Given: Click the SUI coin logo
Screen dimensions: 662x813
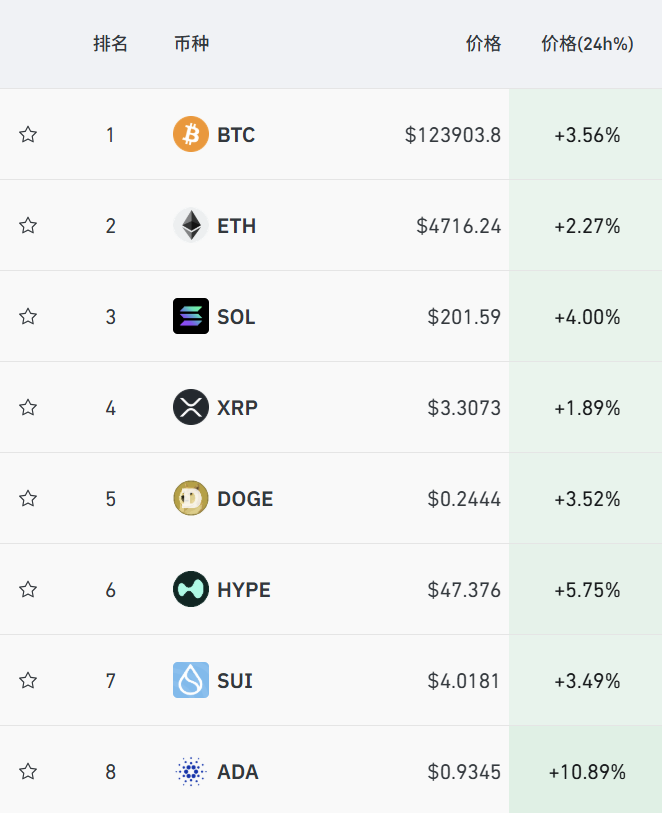Looking at the screenshot, I should [x=190, y=680].
